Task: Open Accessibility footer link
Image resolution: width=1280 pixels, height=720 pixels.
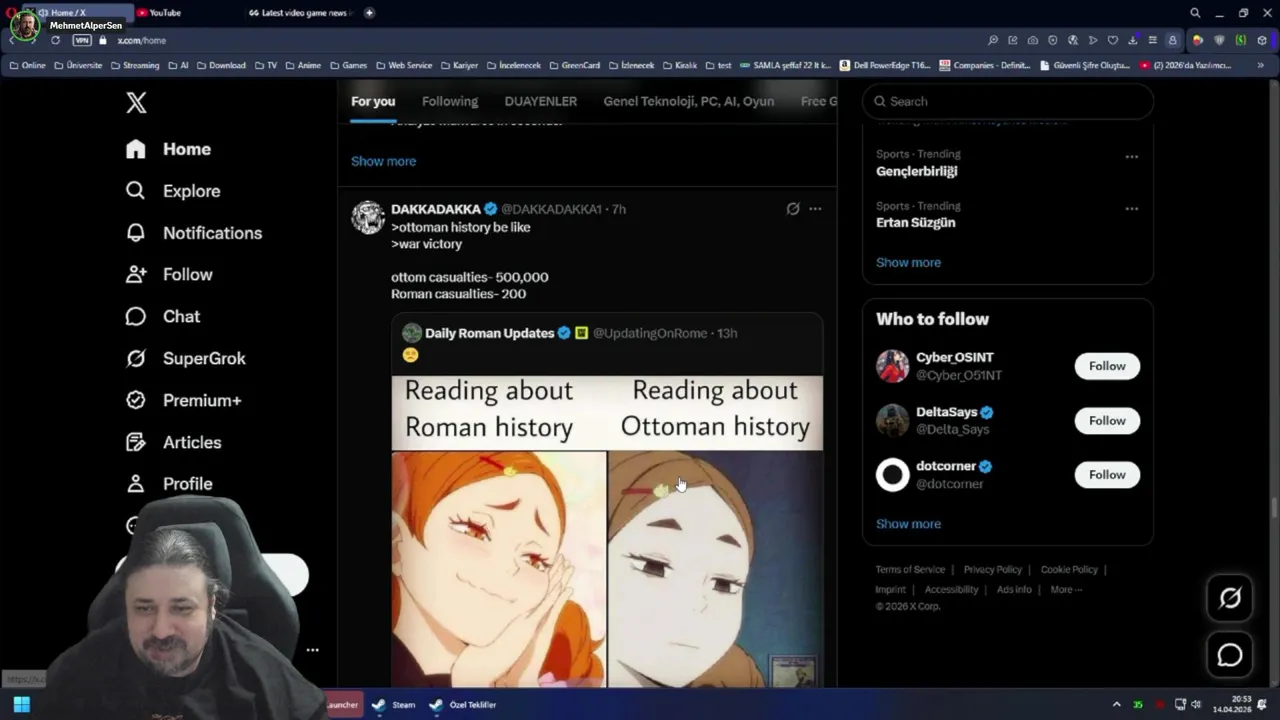Action: coord(951,590)
